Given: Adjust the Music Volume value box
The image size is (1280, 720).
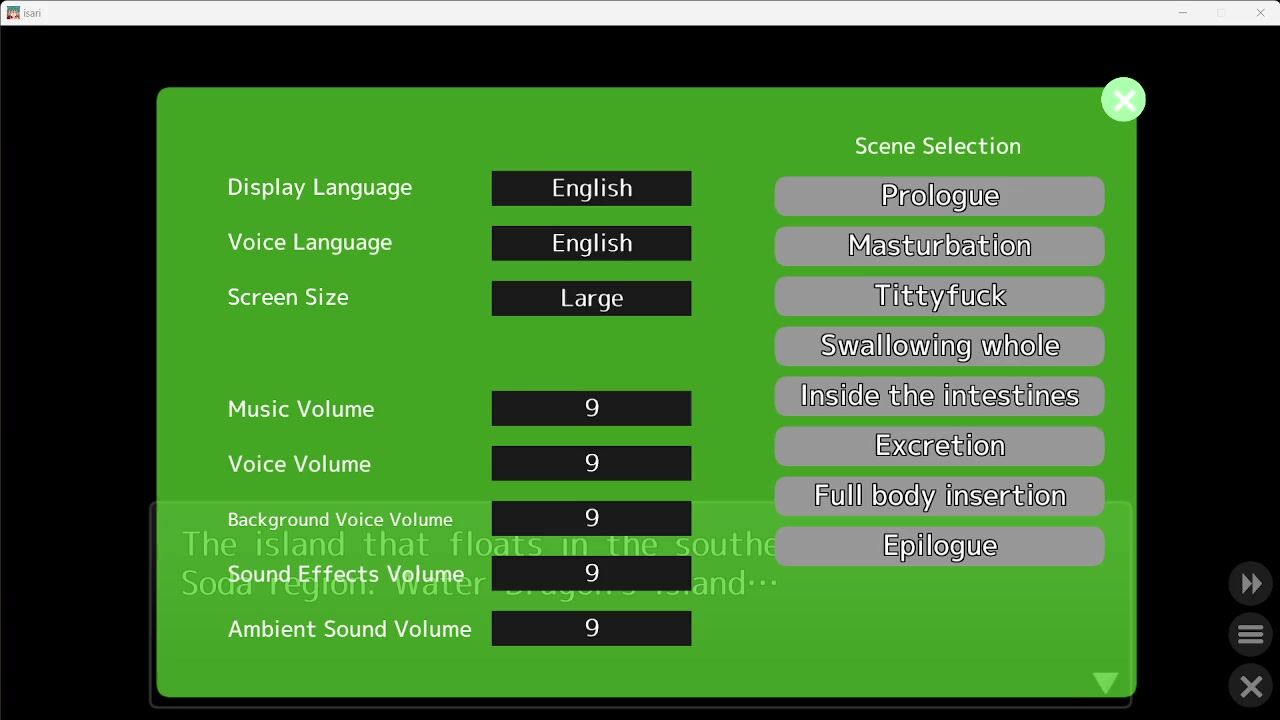Looking at the screenshot, I should coord(591,408).
